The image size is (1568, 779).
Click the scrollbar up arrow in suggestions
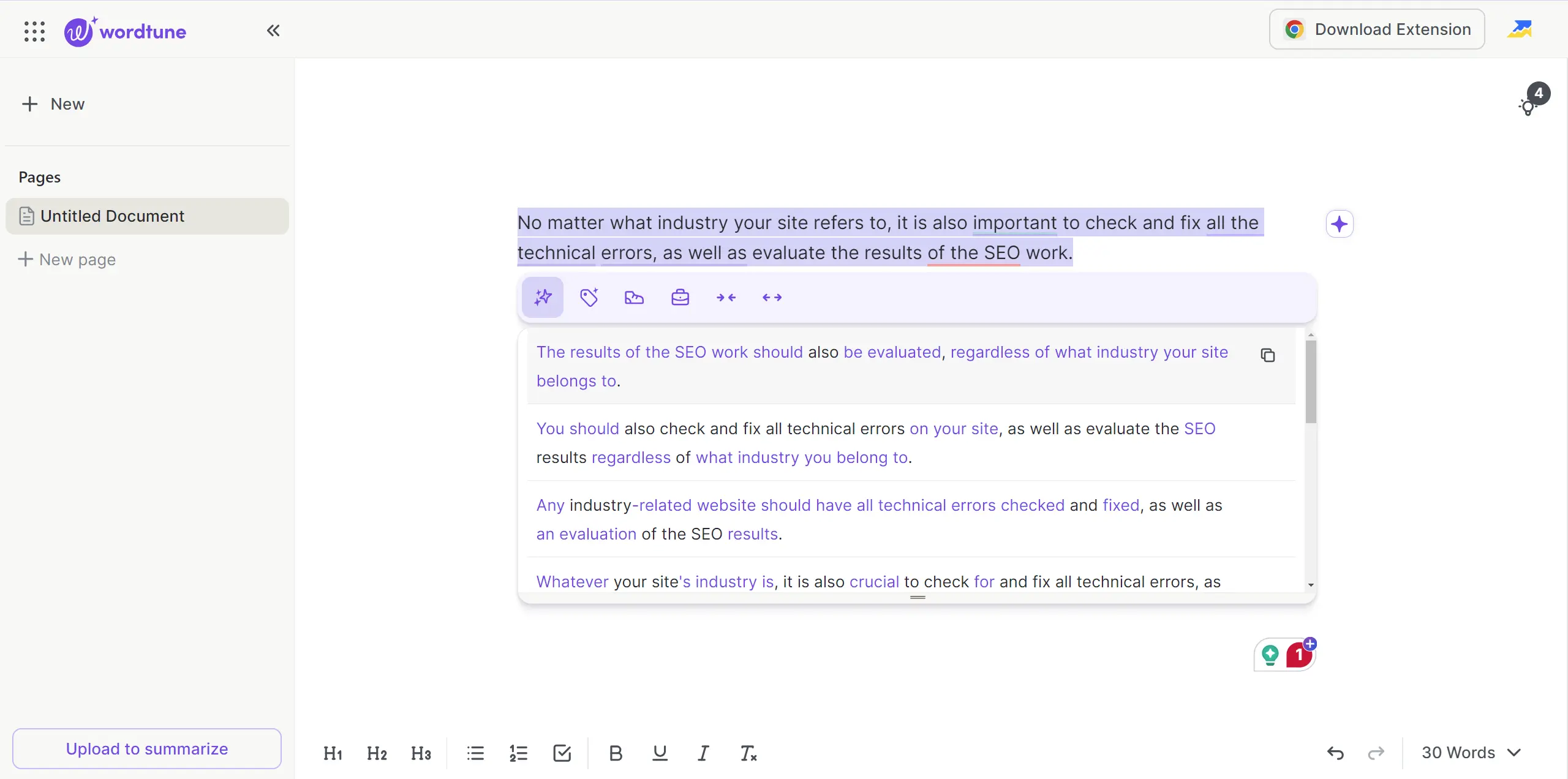point(1311,335)
